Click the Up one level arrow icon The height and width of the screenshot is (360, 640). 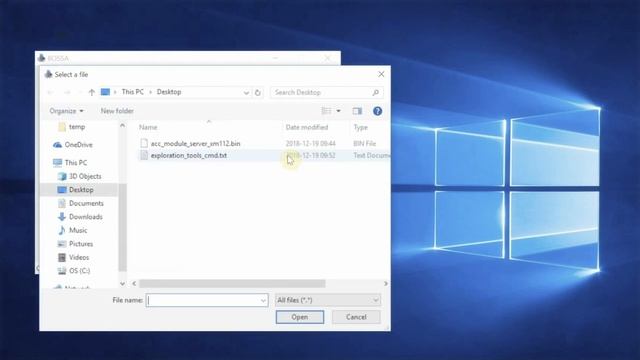point(92,92)
